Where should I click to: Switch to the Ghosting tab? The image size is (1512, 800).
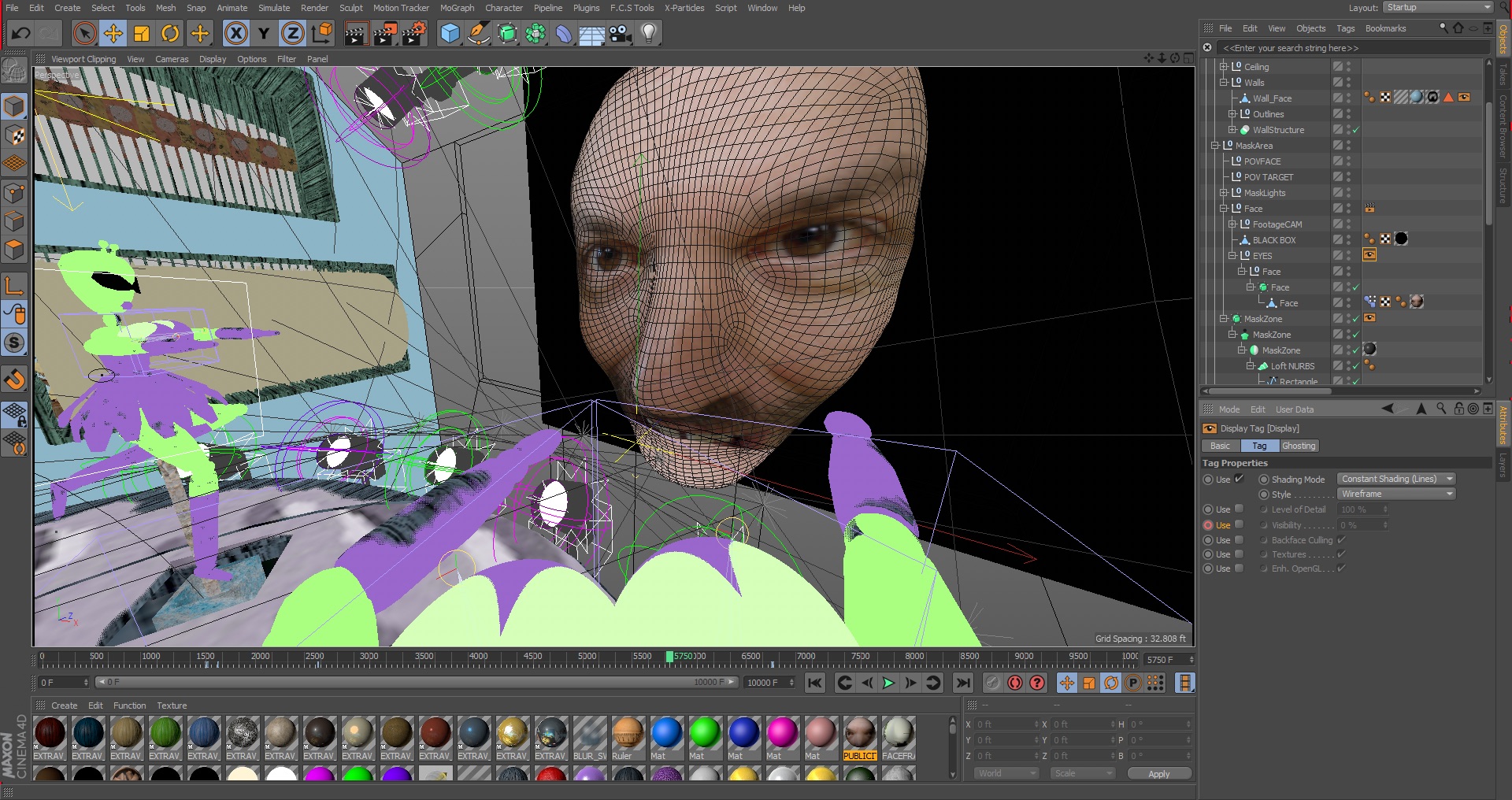click(1298, 446)
